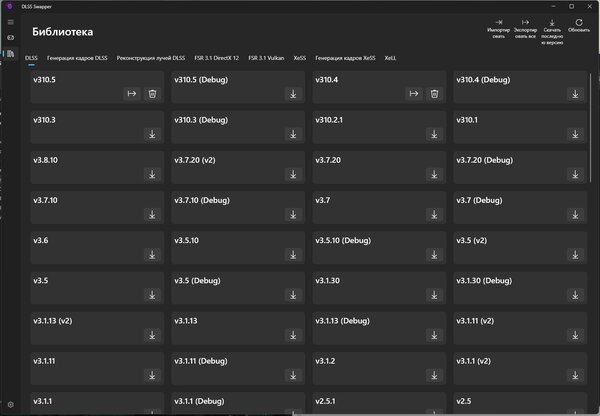This screenshot has width=600, height=416.
Task: Export the v310.5 DLSS file
Action: pos(132,94)
